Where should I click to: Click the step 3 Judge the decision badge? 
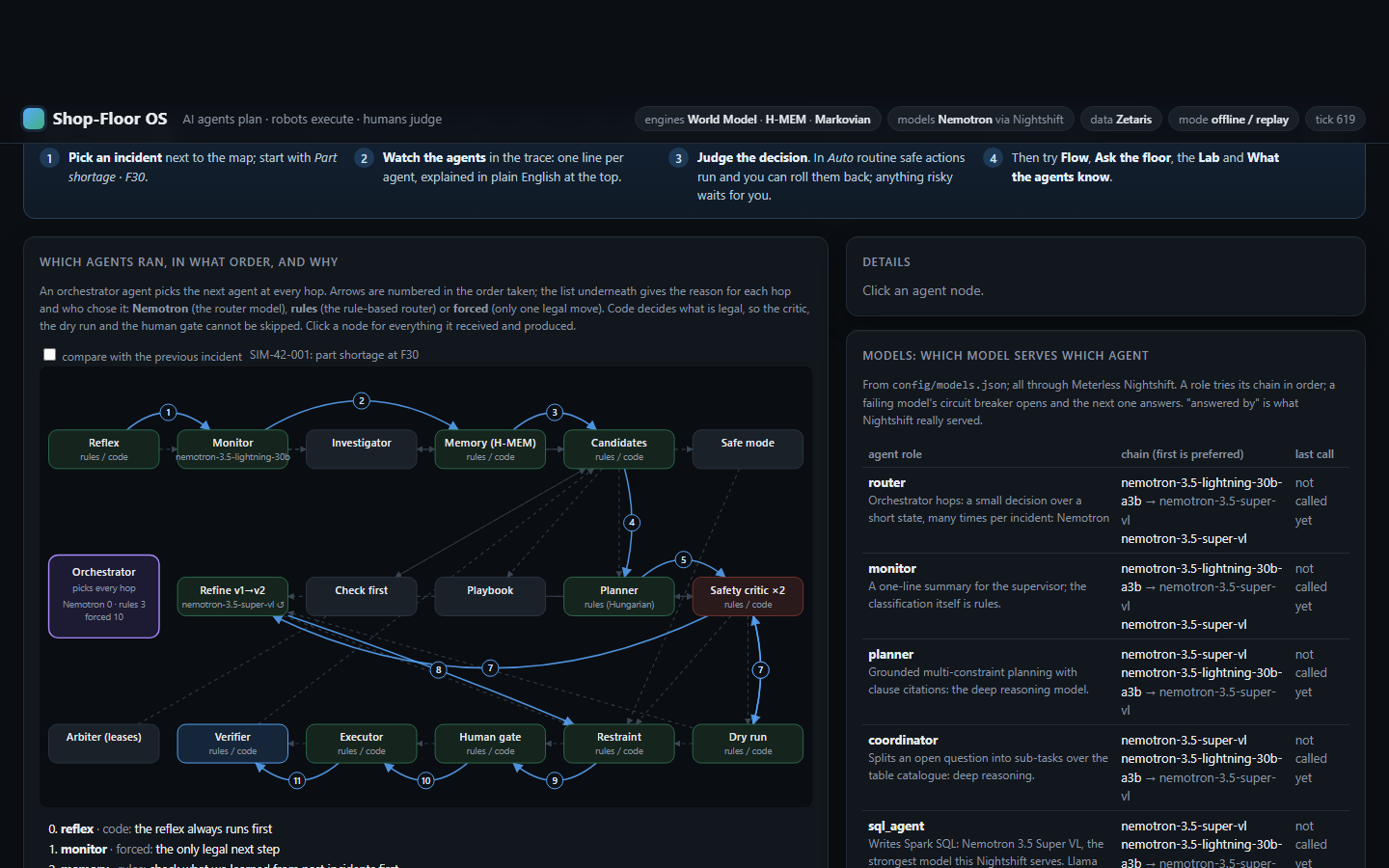pos(678,158)
